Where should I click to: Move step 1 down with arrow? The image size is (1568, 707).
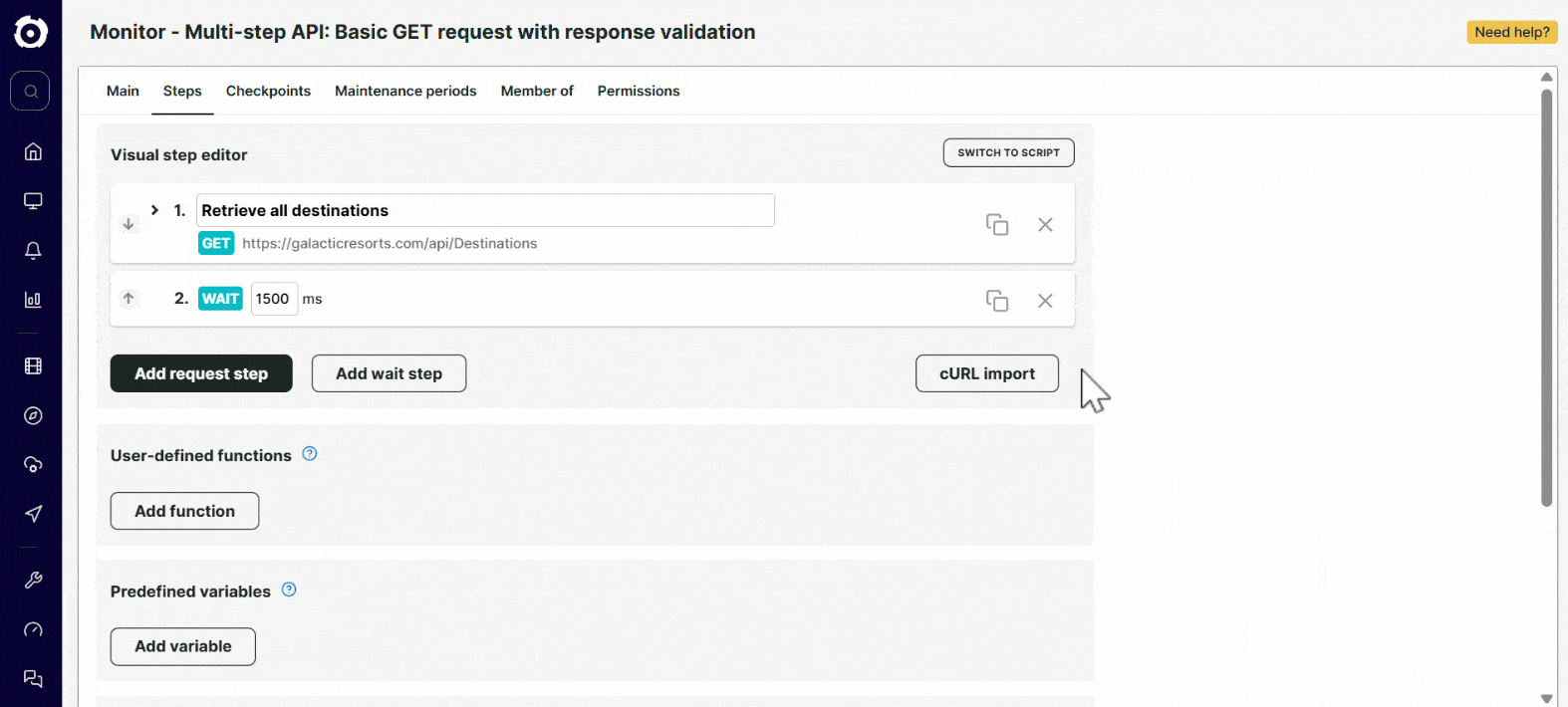coord(129,225)
